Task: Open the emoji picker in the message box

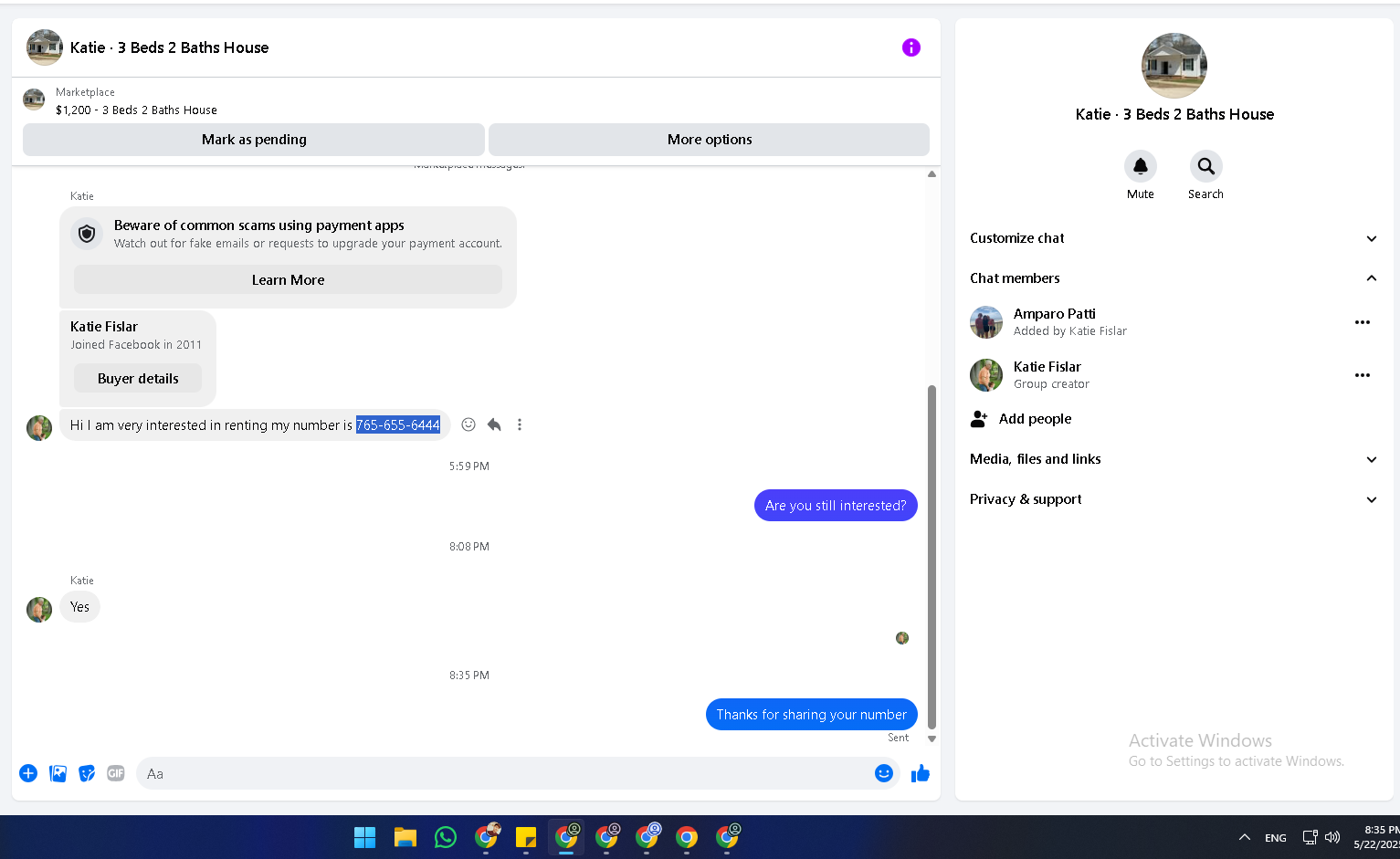Action: click(x=884, y=773)
